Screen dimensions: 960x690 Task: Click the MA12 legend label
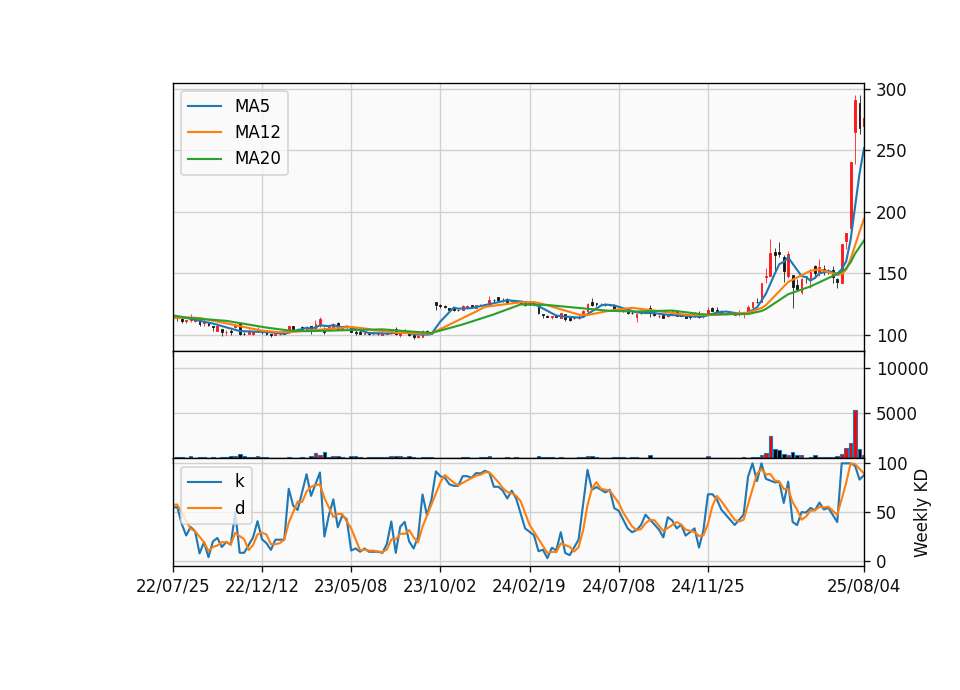click(257, 132)
